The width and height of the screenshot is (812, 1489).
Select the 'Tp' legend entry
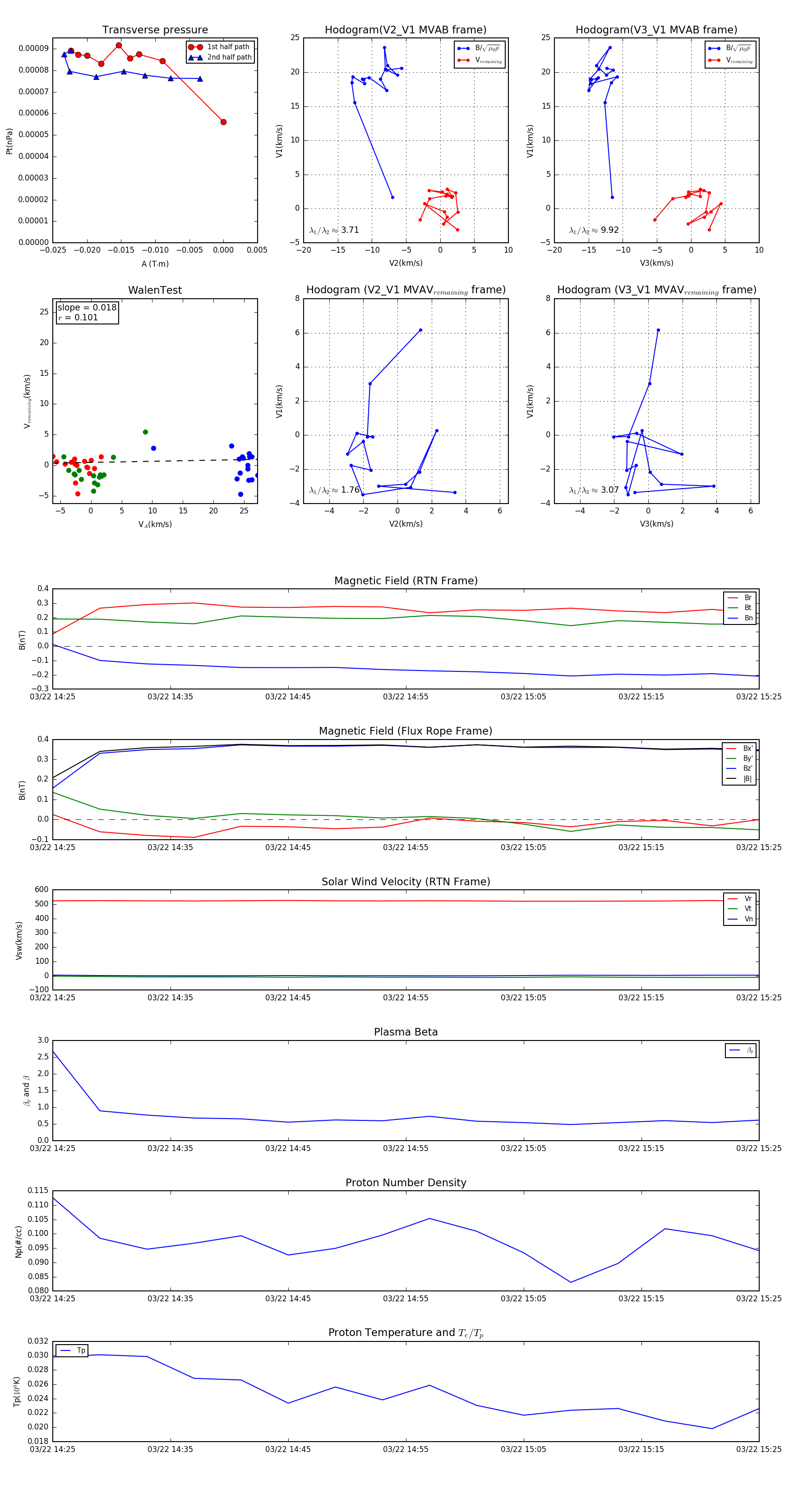72,1350
